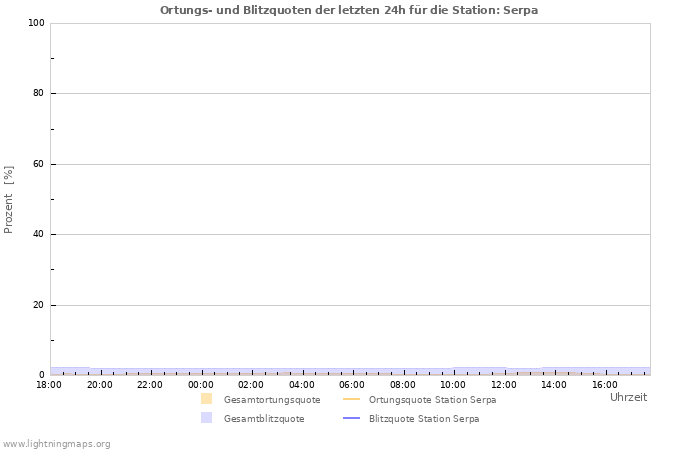The image size is (700, 450).
Task: Select the Gesamtblitzquote legend label
Action: 264,419
